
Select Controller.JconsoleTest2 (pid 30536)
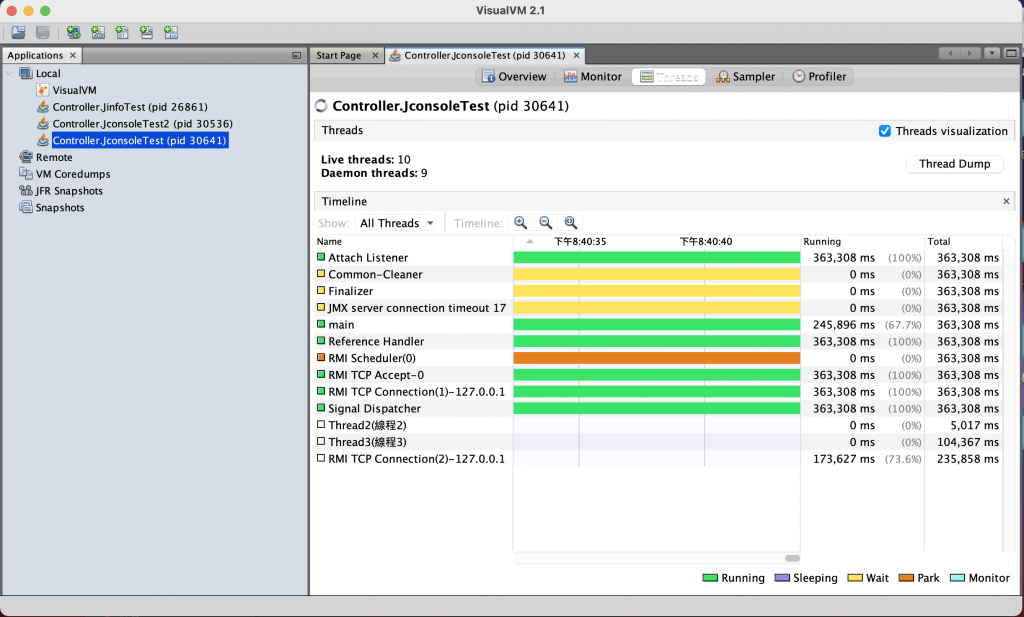(x=135, y=123)
